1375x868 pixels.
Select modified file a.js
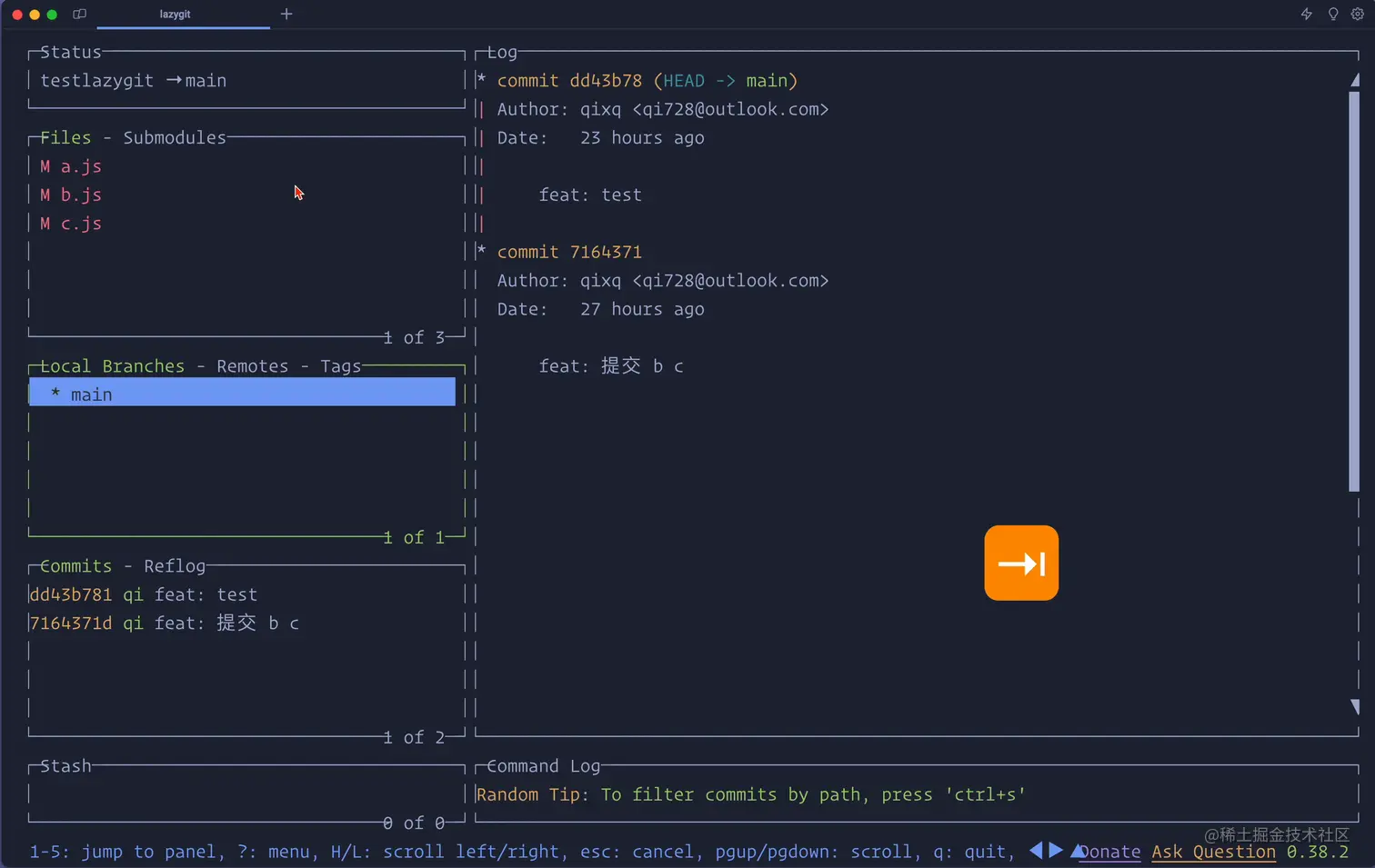[x=71, y=166]
